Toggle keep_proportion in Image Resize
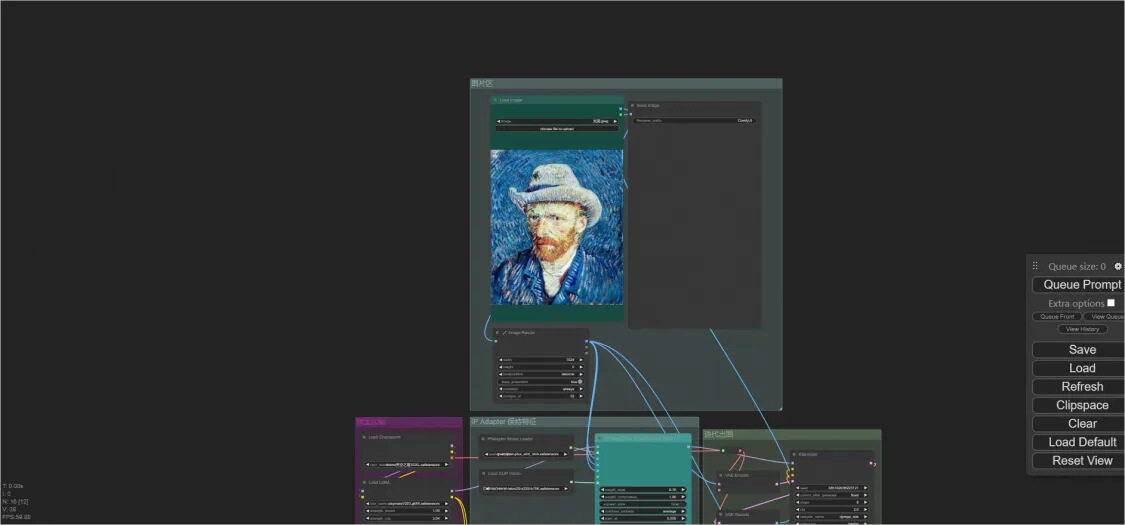This screenshot has width=1125, height=525. pyautogui.click(x=541, y=382)
